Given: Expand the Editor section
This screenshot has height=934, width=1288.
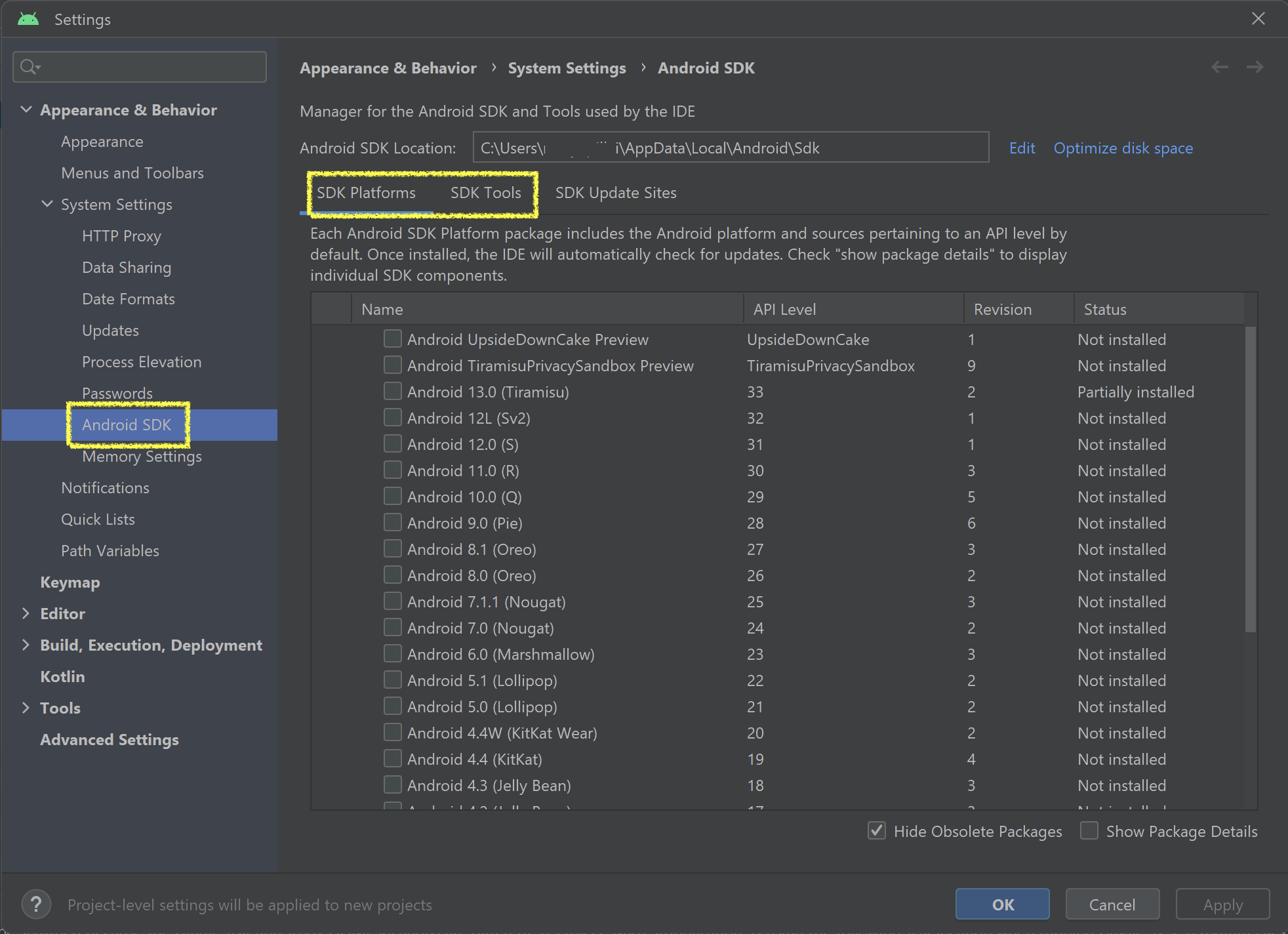Looking at the screenshot, I should (26, 613).
